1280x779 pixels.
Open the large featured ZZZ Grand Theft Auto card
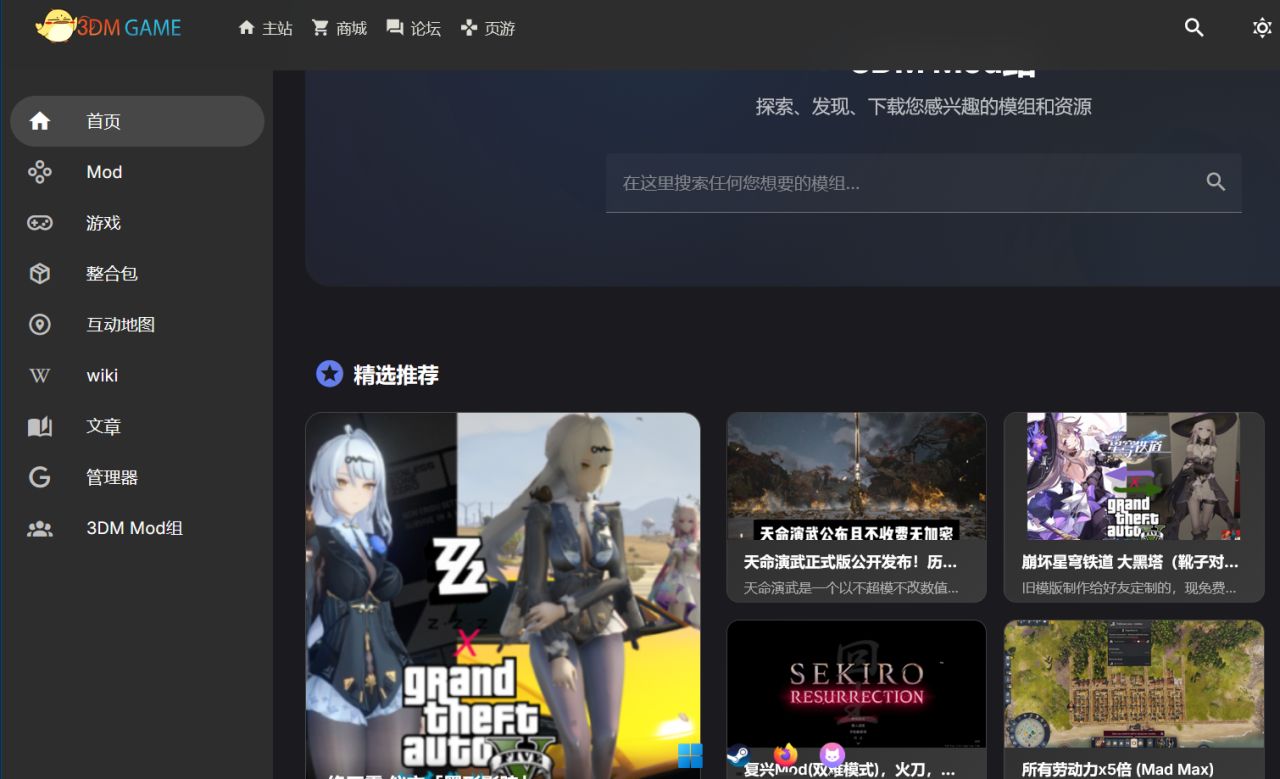coord(503,595)
